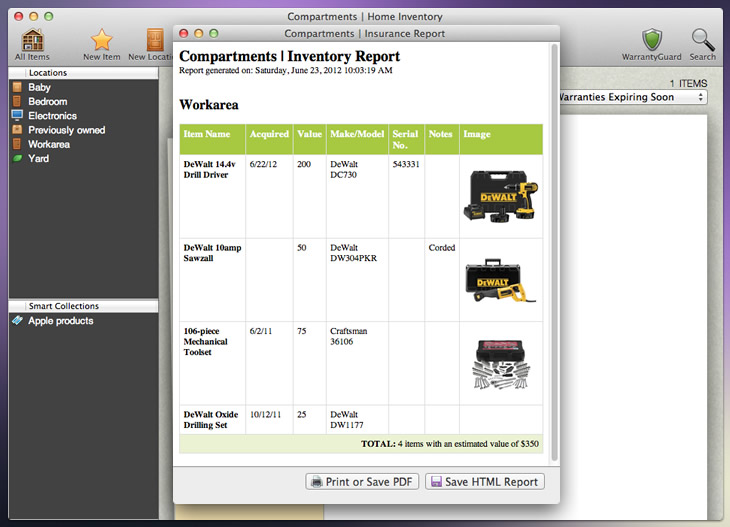Click Save HTML Report button

click(485, 482)
